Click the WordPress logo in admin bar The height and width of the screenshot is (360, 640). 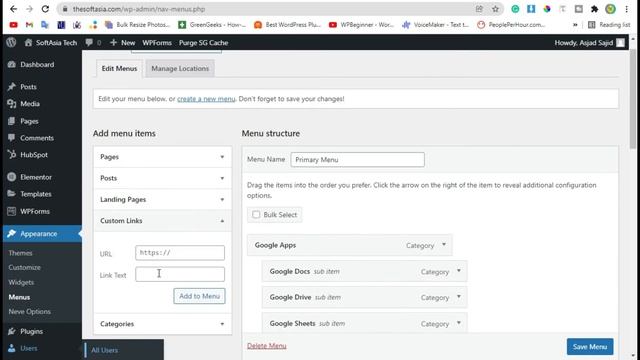(x=11, y=42)
